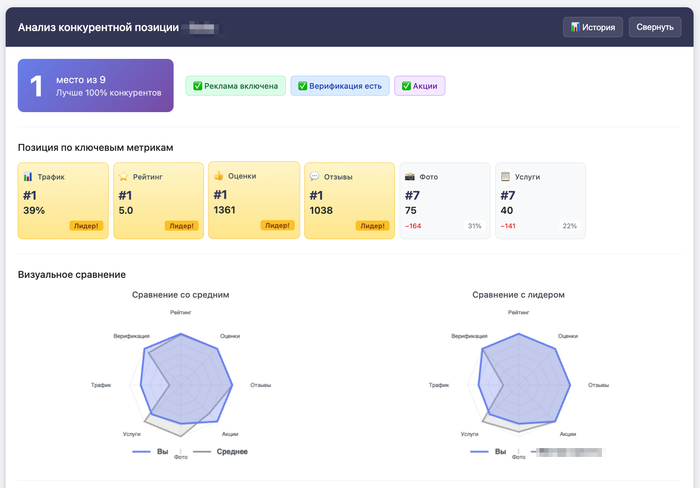
Task: Select the Услуги metric card
Action: (x=540, y=201)
